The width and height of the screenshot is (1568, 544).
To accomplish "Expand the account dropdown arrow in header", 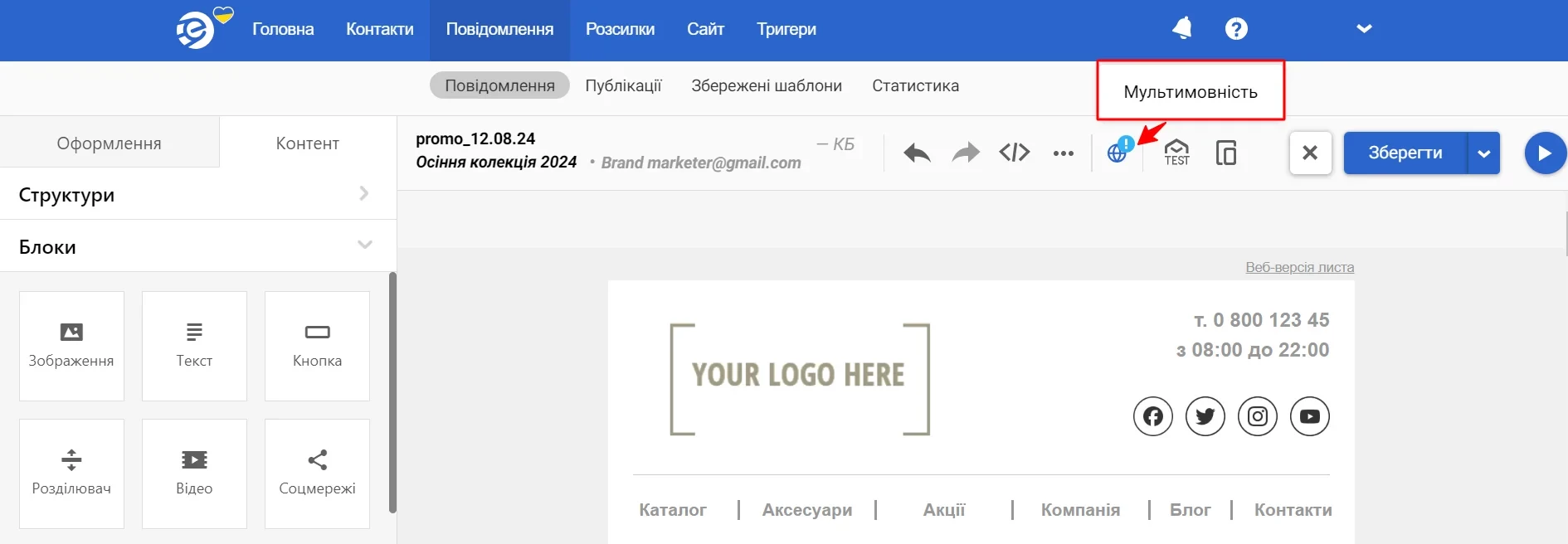I will click(1364, 29).
